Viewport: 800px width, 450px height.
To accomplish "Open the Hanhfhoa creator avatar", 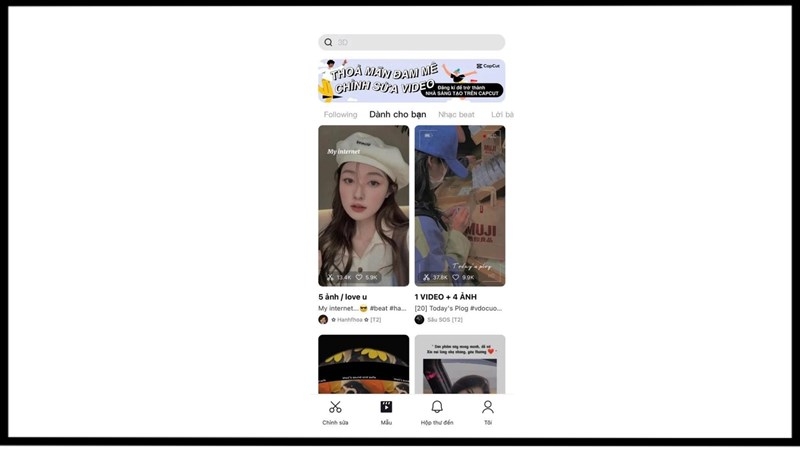I will point(323,320).
